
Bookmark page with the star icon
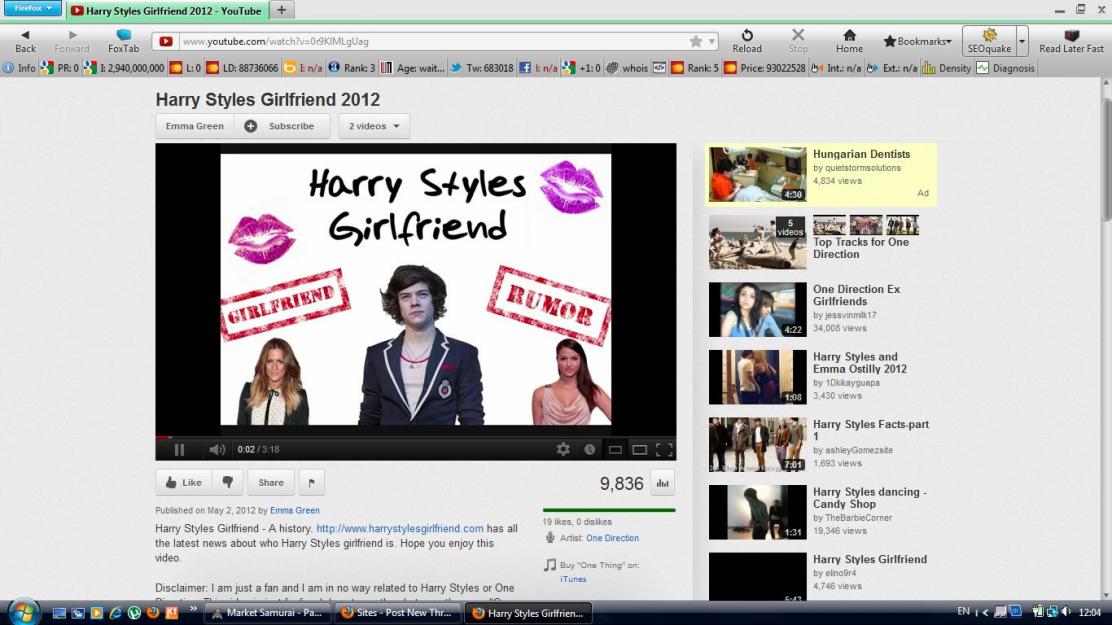pos(696,41)
